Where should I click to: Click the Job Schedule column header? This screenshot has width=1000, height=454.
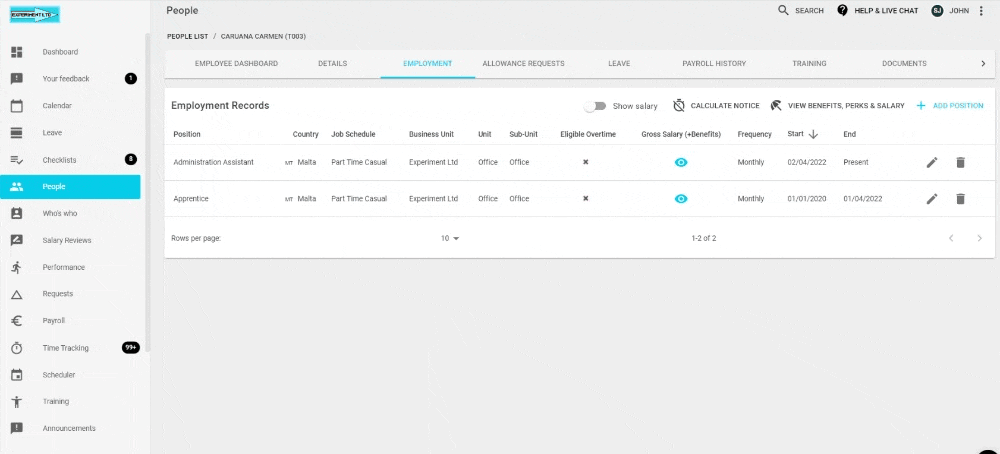point(353,135)
